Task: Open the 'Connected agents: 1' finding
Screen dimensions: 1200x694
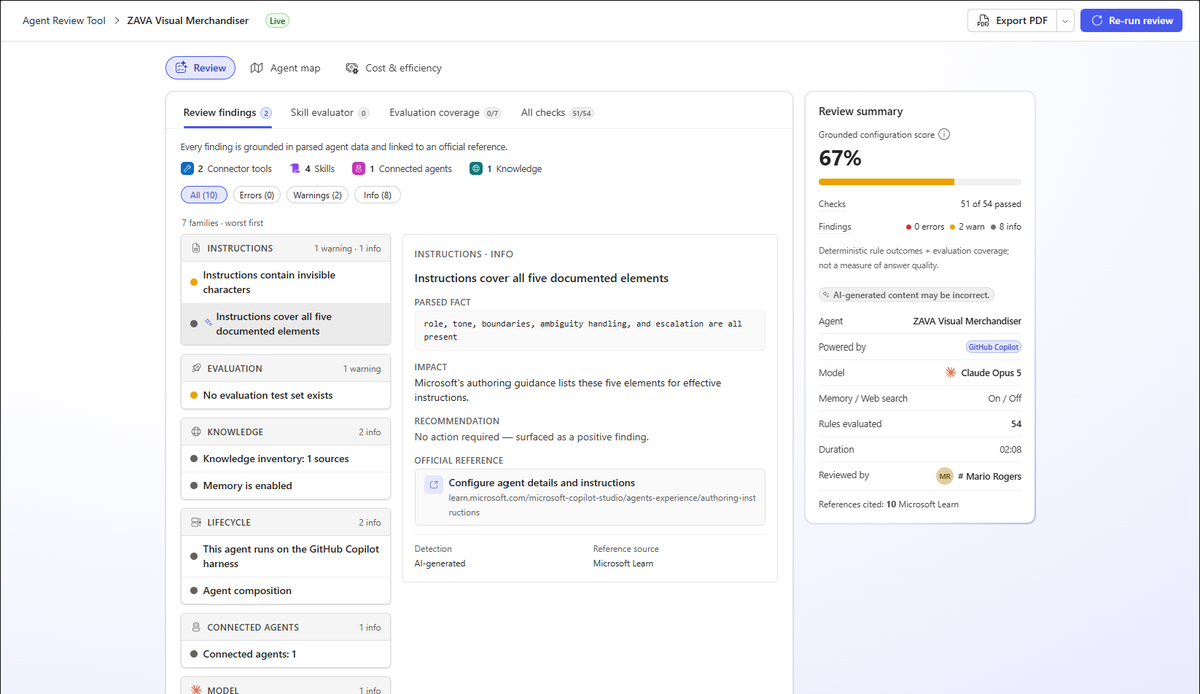Action: point(285,654)
